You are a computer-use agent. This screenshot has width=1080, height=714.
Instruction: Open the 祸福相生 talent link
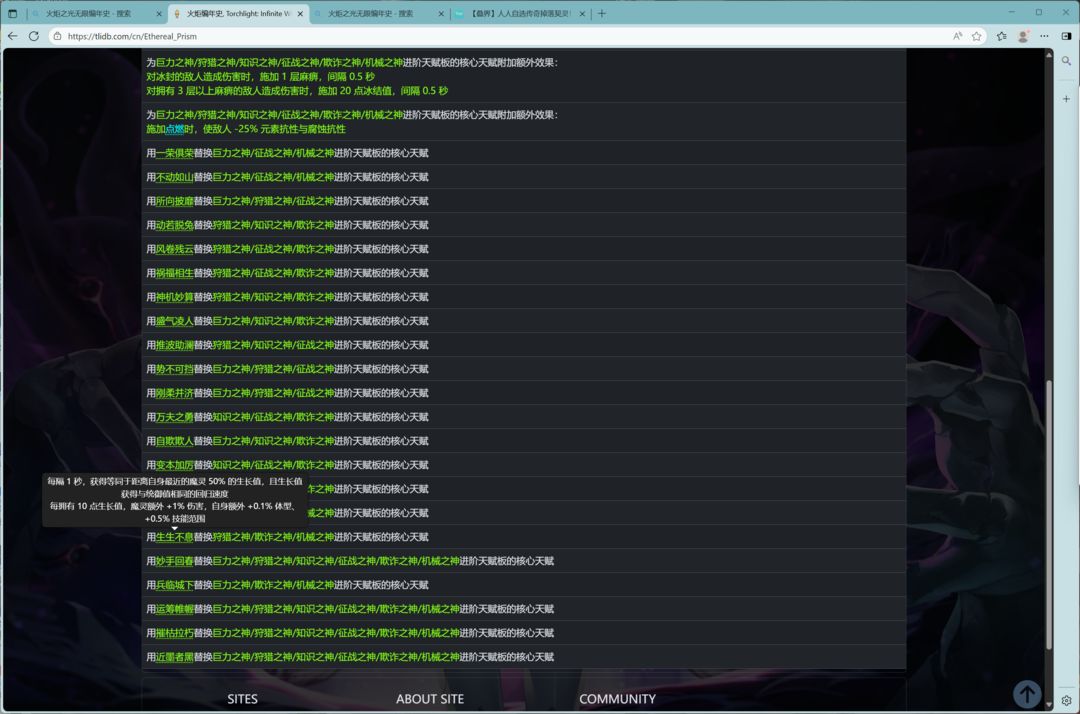[174, 273]
